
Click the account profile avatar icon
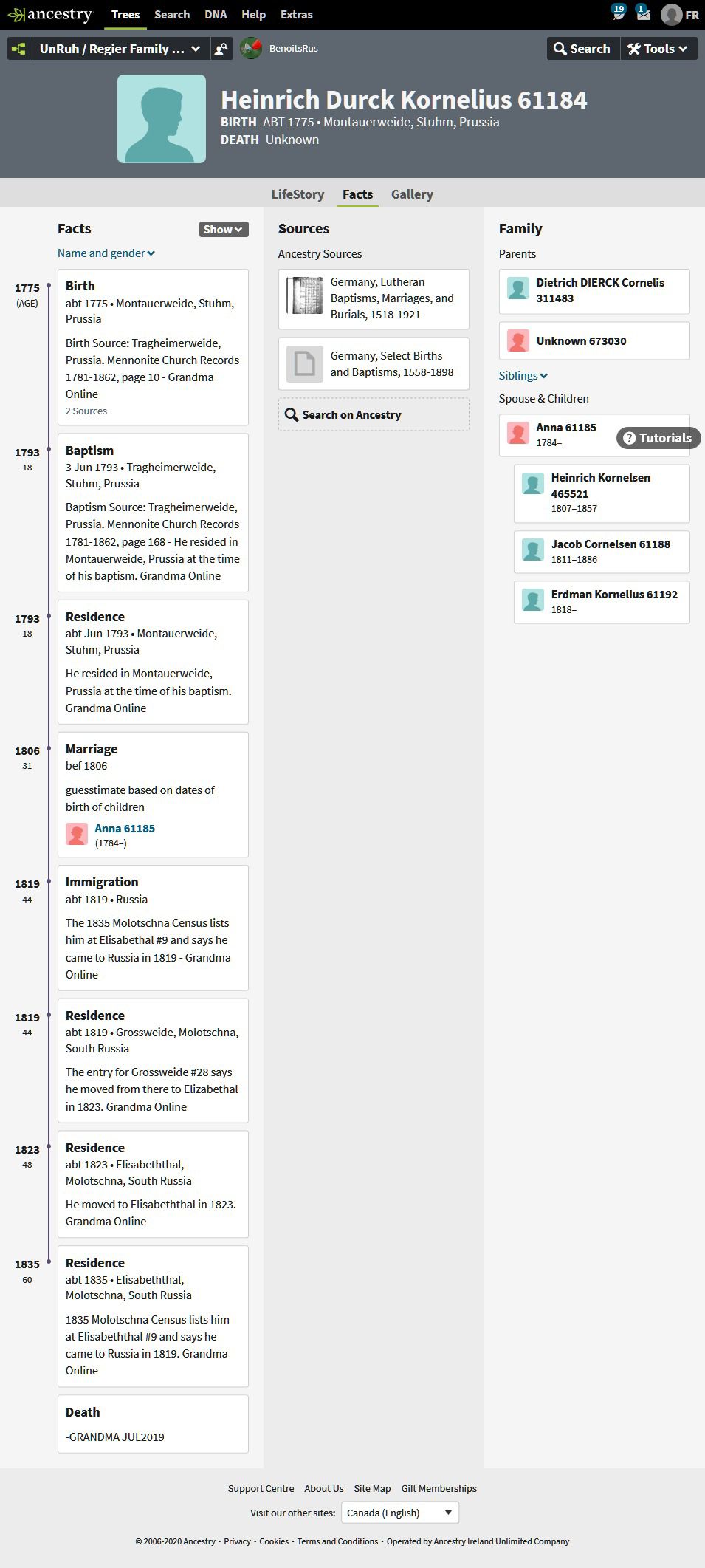coord(670,14)
